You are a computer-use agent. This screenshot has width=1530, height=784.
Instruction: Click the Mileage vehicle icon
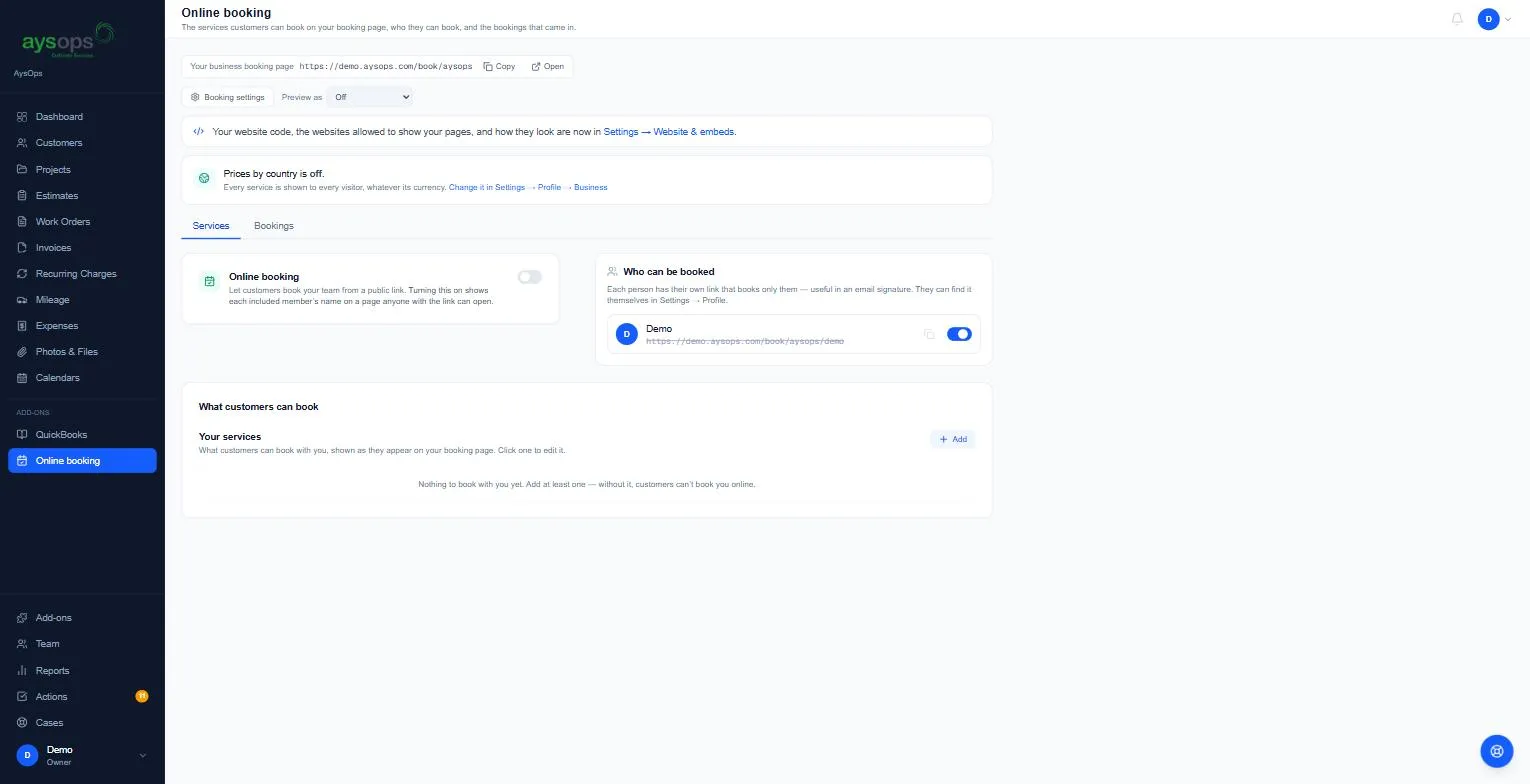click(22, 299)
